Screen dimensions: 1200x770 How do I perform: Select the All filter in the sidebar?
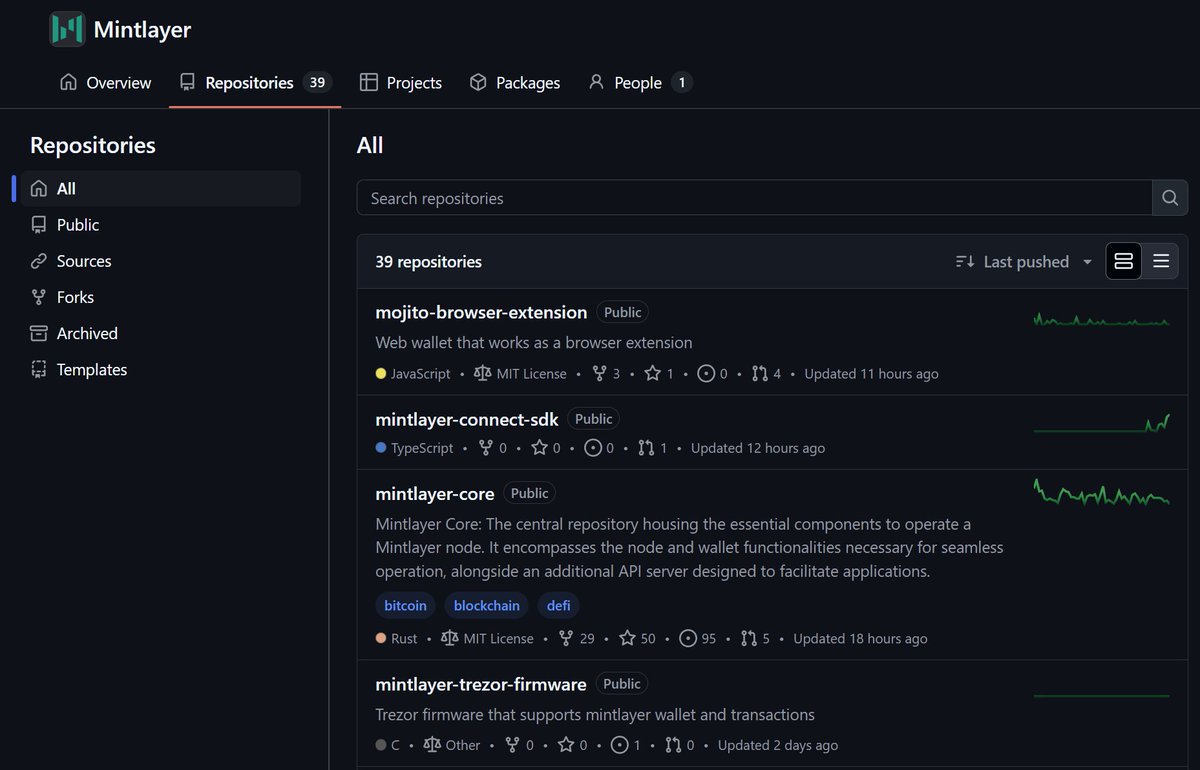pyautogui.click(x=161, y=188)
